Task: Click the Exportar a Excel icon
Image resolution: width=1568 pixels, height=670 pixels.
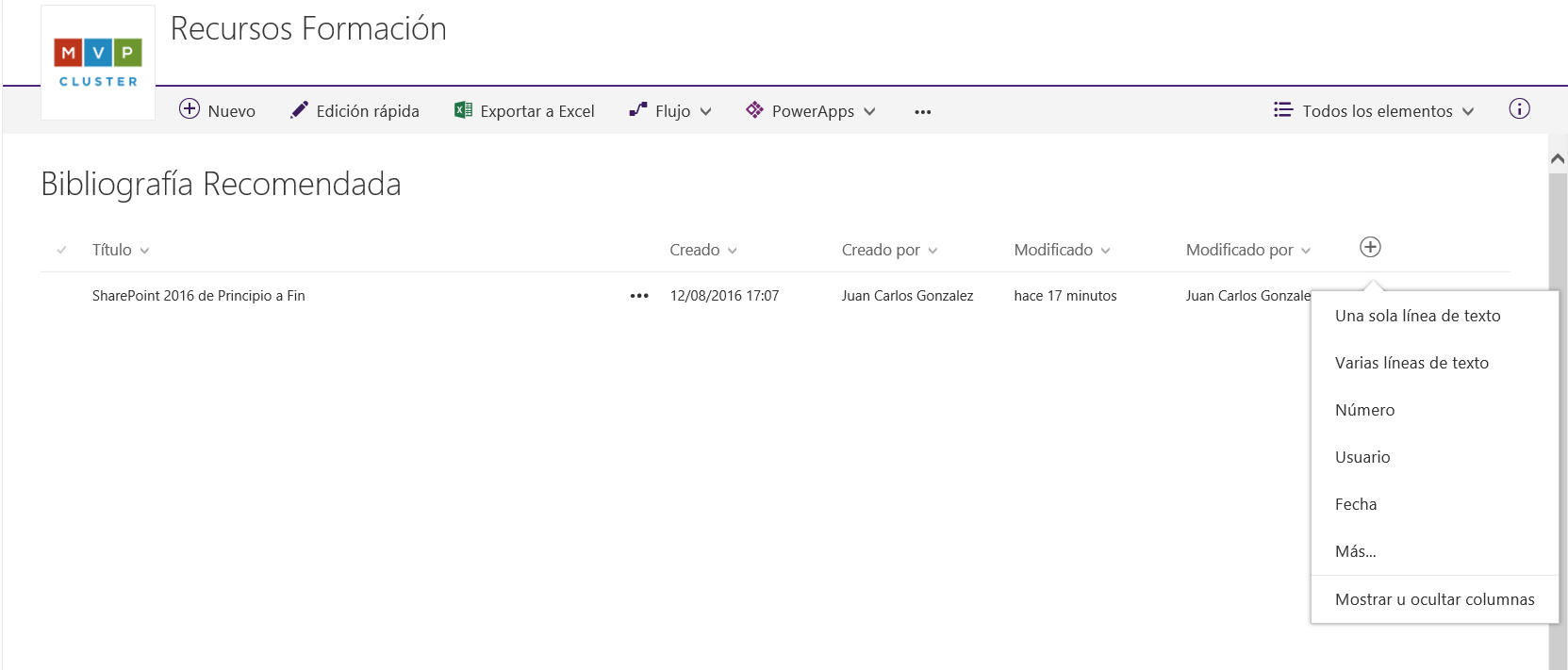Action: click(x=463, y=110)
